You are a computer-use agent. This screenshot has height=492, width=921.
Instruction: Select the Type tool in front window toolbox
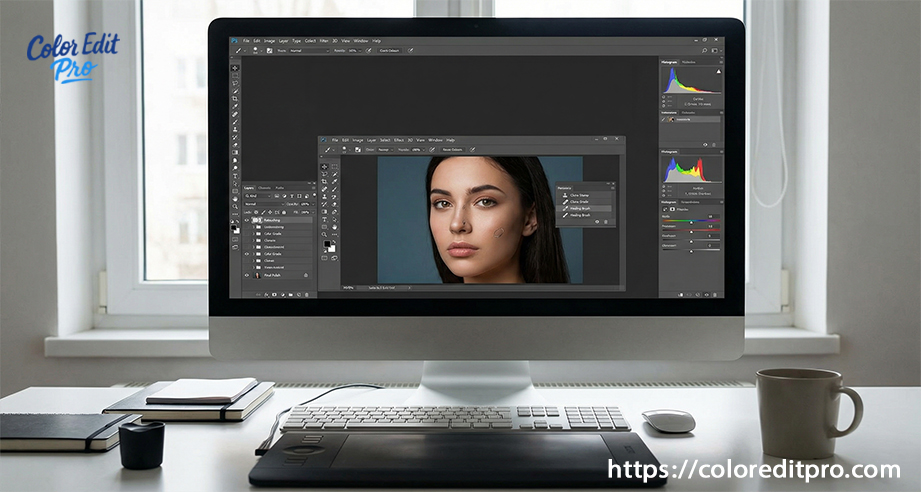[324, 219]
